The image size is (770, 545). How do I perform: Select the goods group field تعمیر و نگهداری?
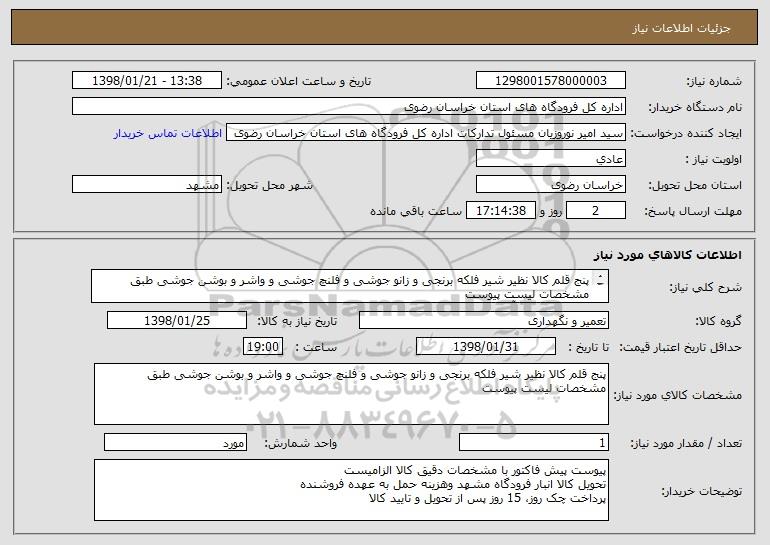click(x=484, y=321)
